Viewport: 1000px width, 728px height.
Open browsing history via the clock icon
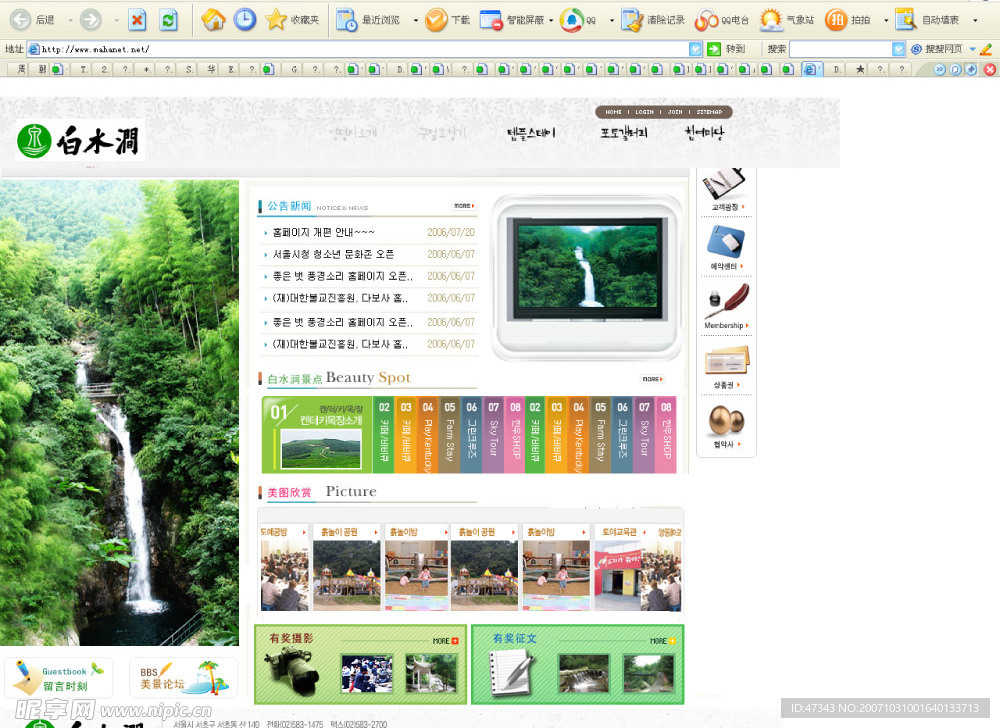click(x=244, y=20)
